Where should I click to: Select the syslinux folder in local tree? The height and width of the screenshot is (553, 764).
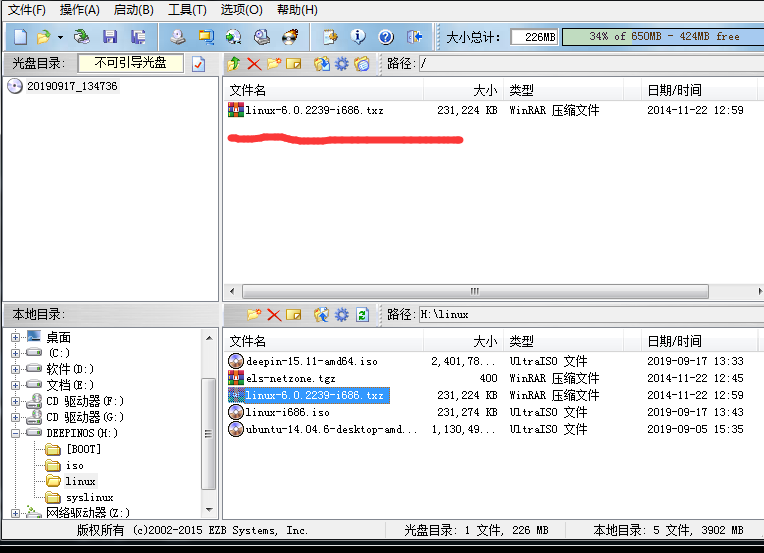point(90,497)
